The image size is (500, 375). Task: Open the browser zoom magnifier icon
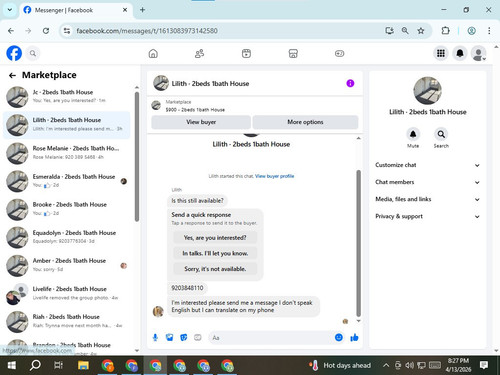click(405, 31)
